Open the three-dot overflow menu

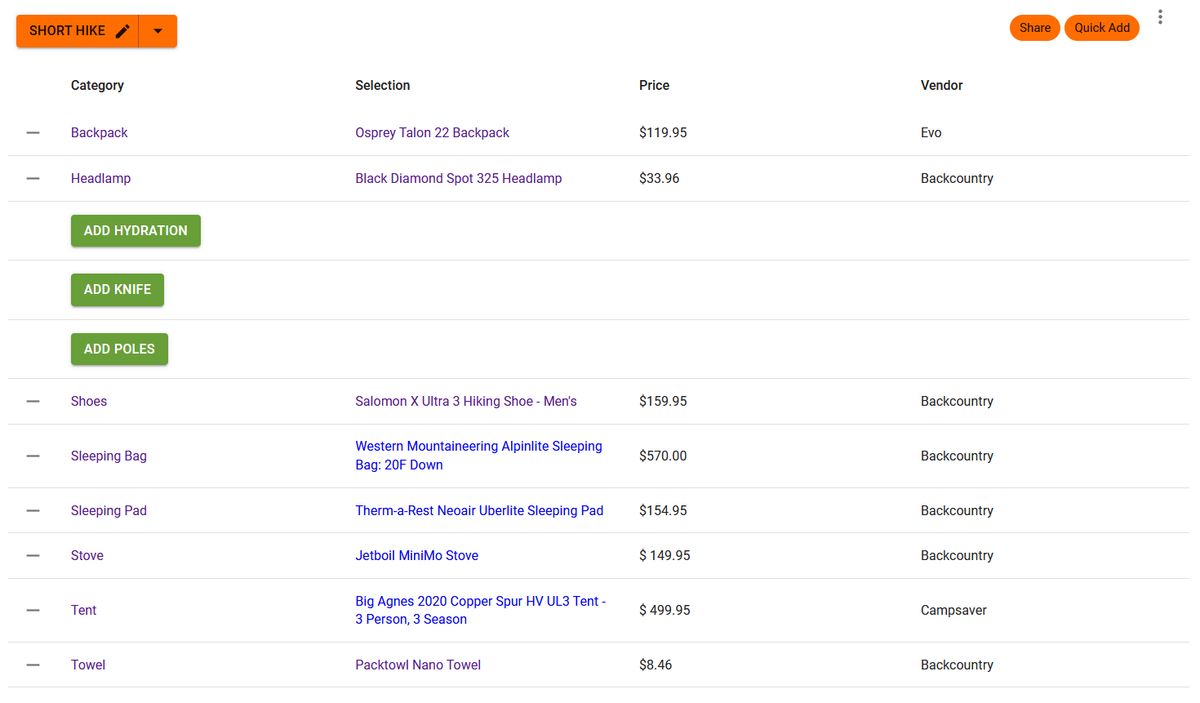pos(1160,16)
